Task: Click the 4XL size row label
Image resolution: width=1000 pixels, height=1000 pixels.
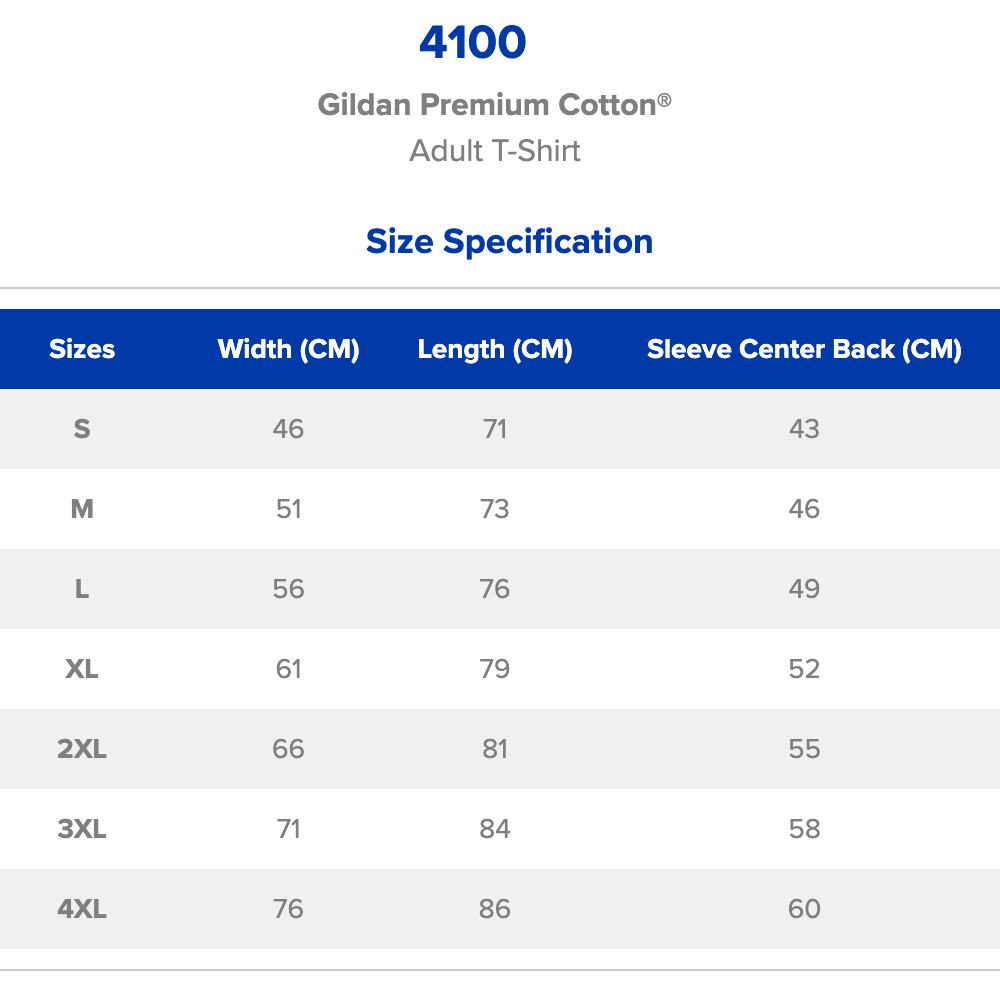Action: tap(82, 909)
